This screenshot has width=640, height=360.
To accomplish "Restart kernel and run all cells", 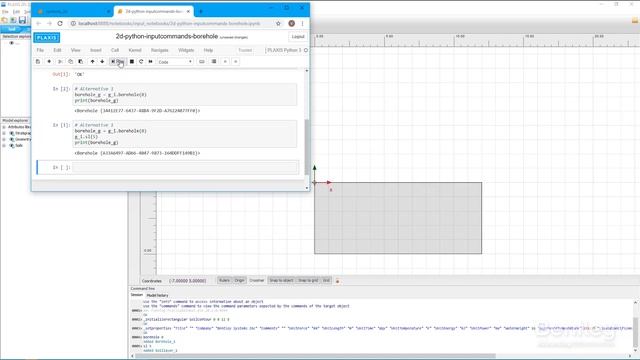I will point(151,62).
